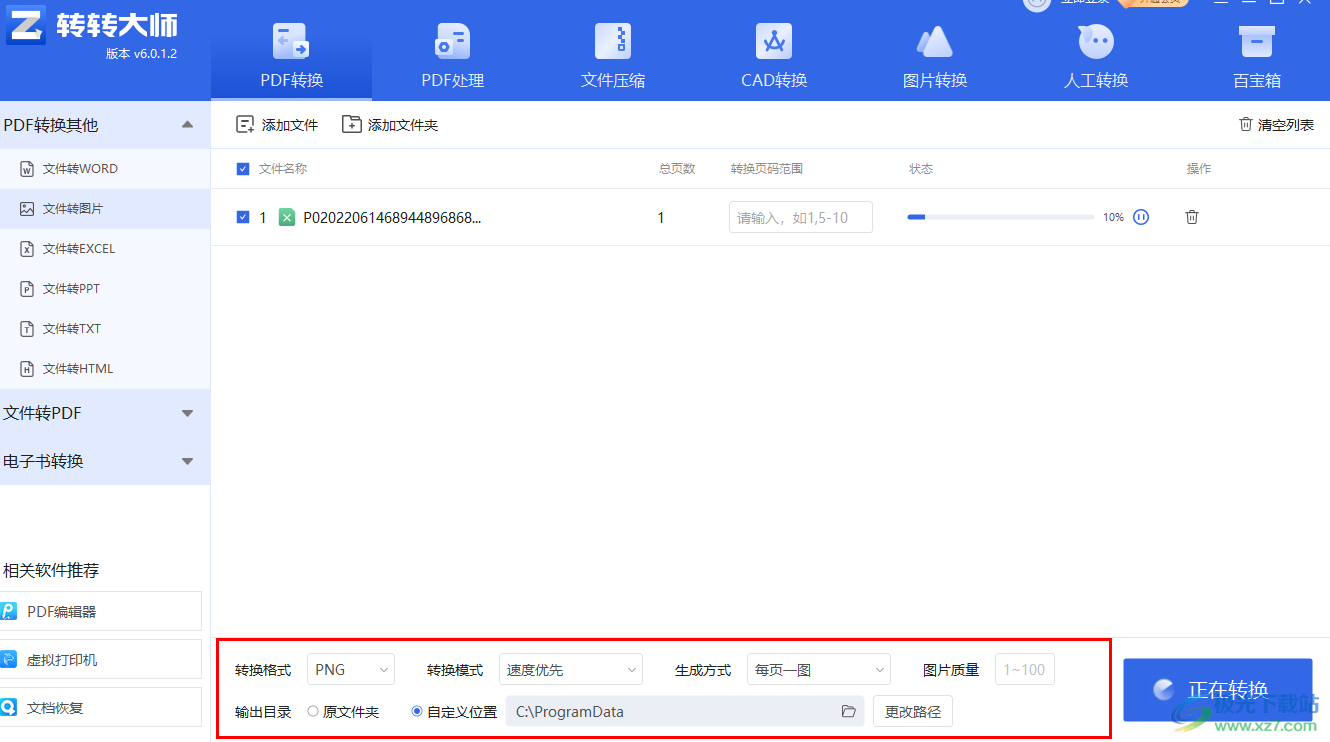Click the 输出目录 label
Screen dimensions: 1330x742
[263, 712]
